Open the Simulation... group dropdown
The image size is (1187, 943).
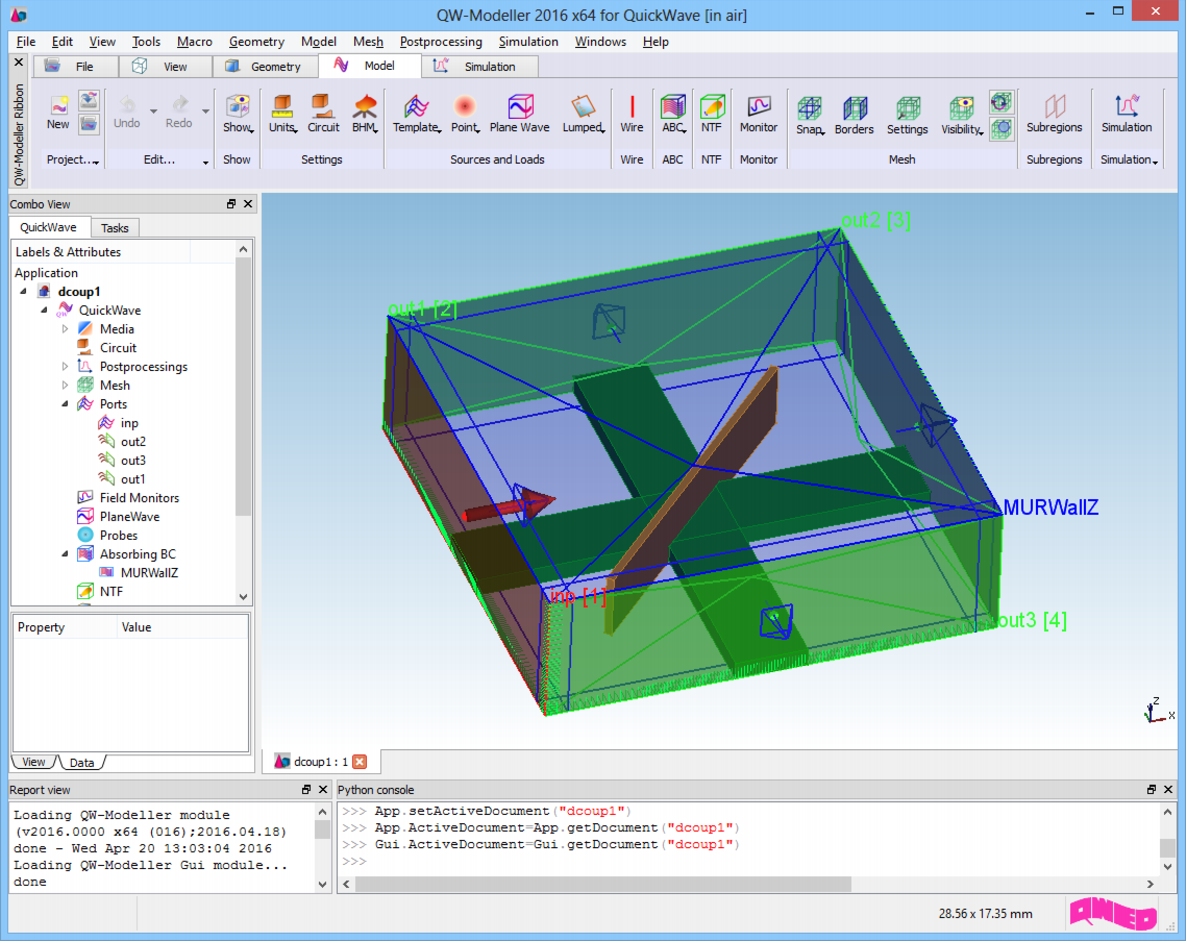[x=1155, y=162]
